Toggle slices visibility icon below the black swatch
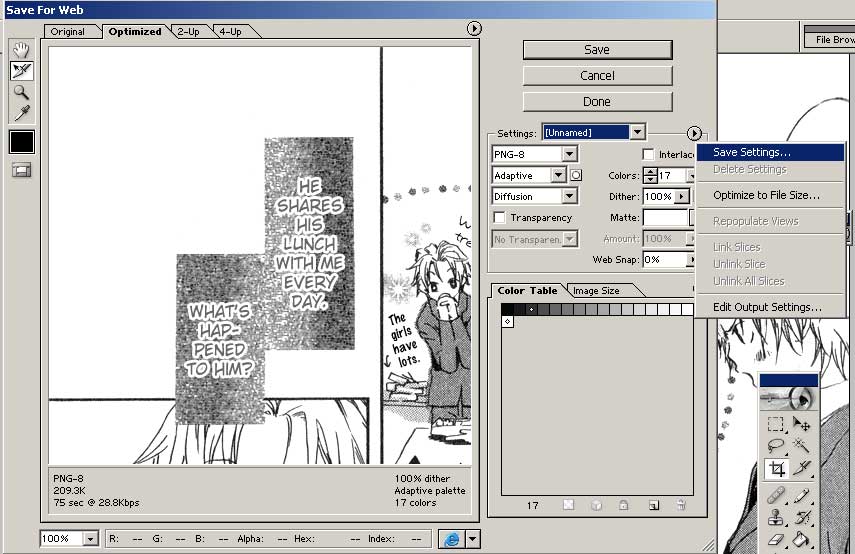The height and width of the screenshot is (554, 855). pyautogui.click(x=21, y=171)
